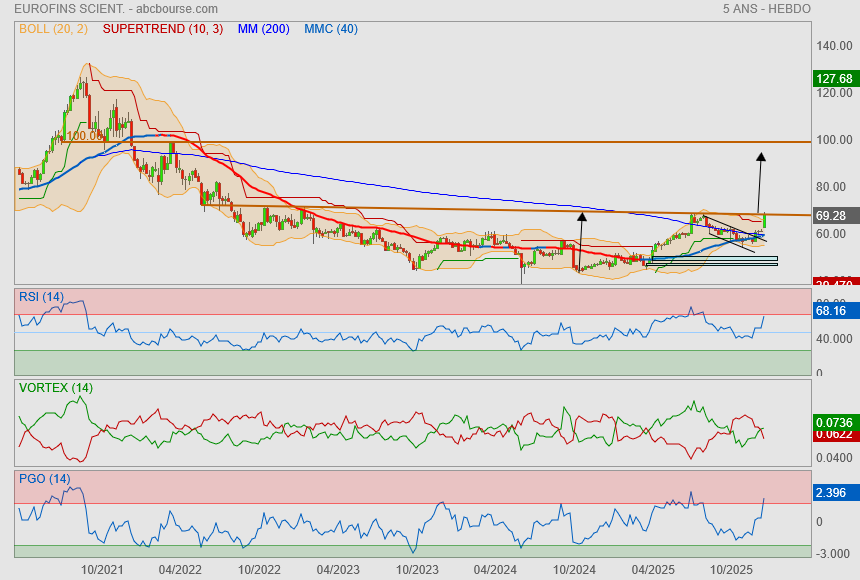The width and height of the screenshot is (860, 580).
Task: Click the tall projection arrow head near 100
Action: coord(760,157)
